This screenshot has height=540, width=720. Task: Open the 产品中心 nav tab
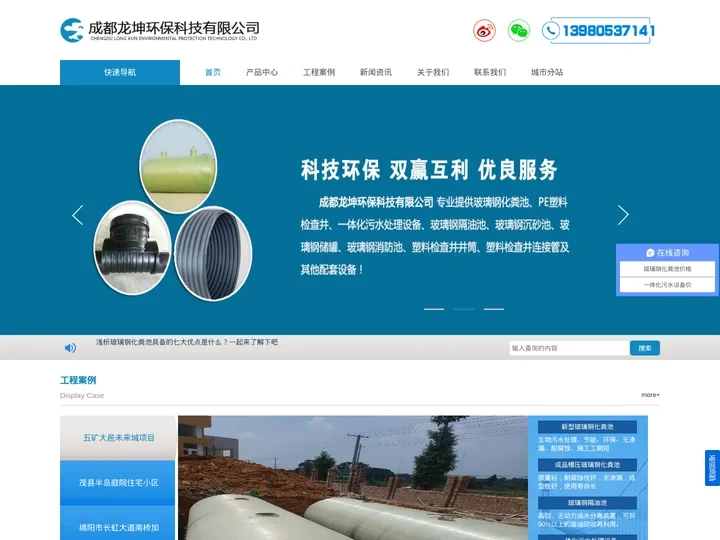262,72
